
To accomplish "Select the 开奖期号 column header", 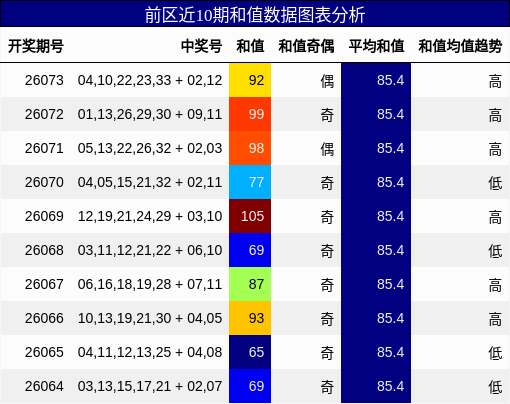I will tap(36, 46).
